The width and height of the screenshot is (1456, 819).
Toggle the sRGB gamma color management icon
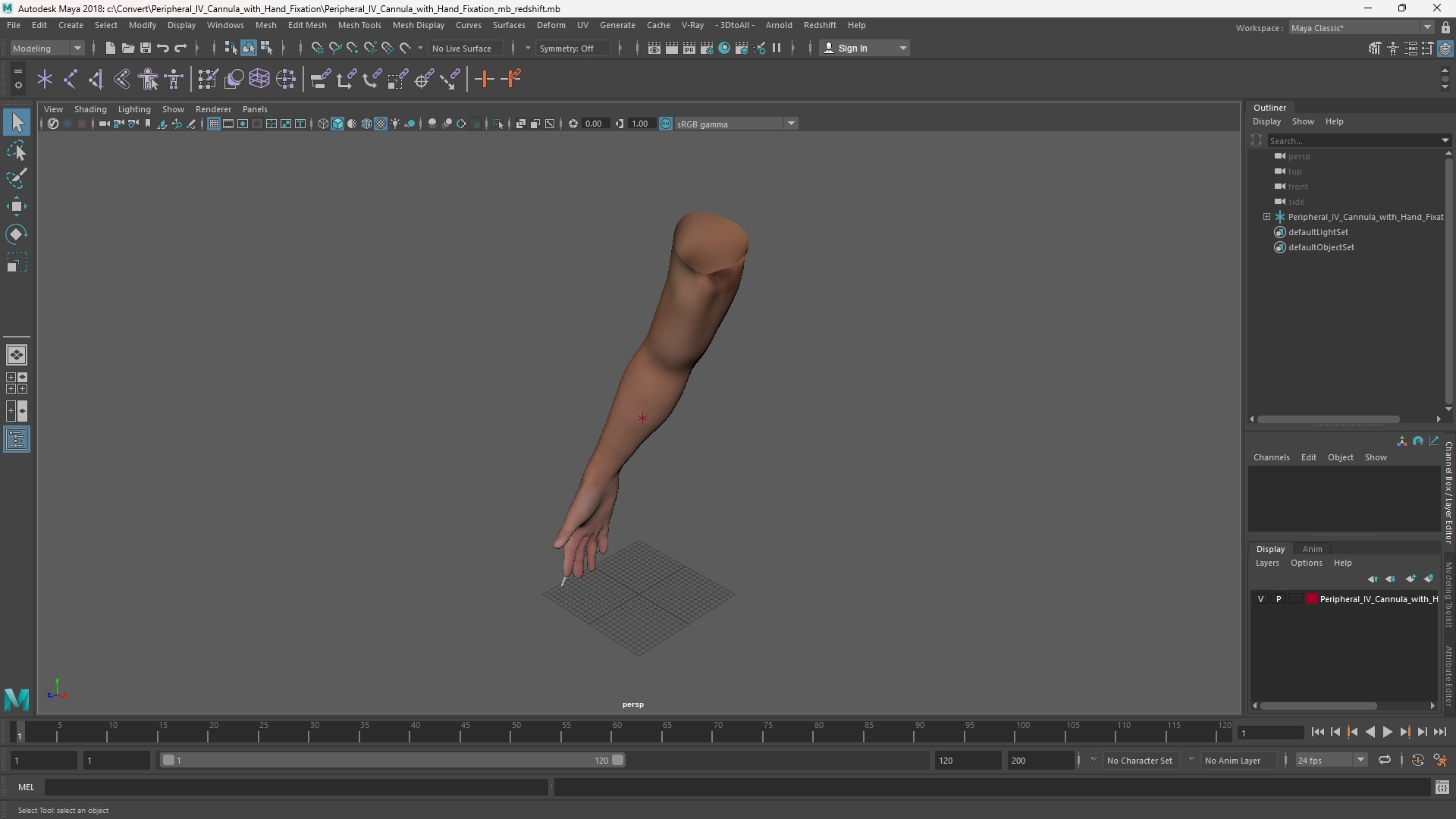pos(666,124)
